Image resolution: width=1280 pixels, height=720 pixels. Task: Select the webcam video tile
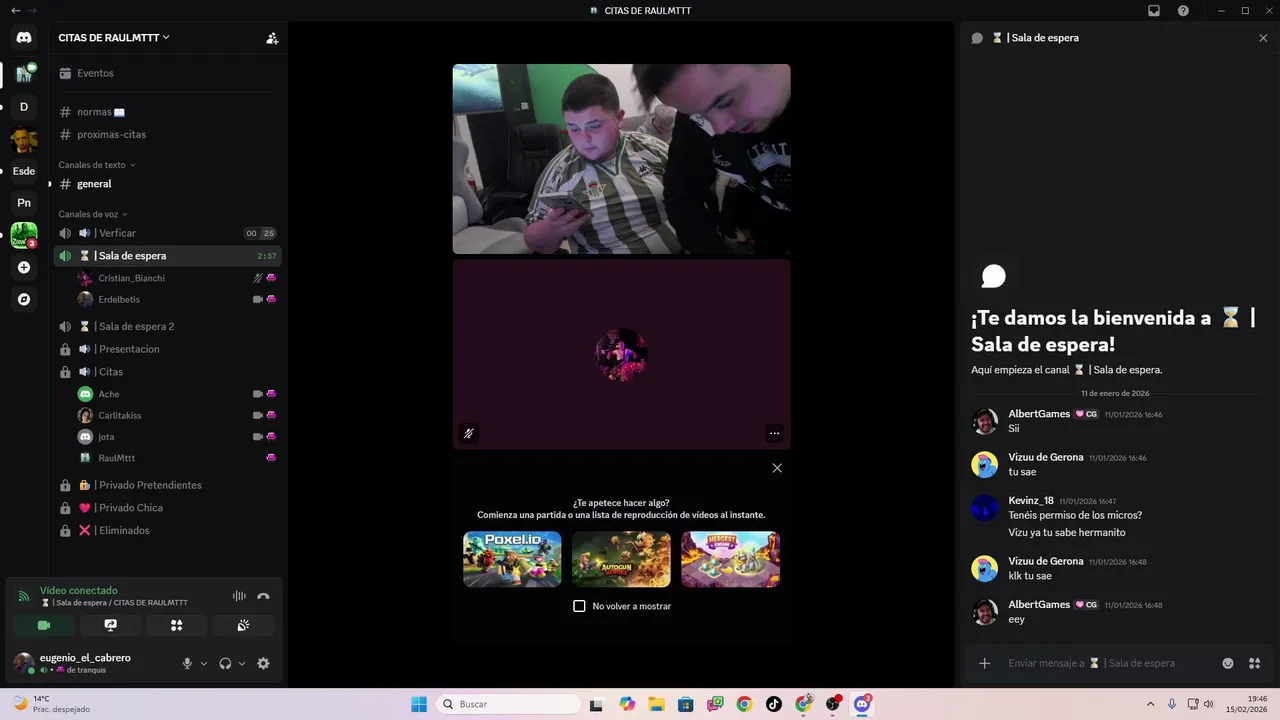pyautogui.click(x=621, y=159)
